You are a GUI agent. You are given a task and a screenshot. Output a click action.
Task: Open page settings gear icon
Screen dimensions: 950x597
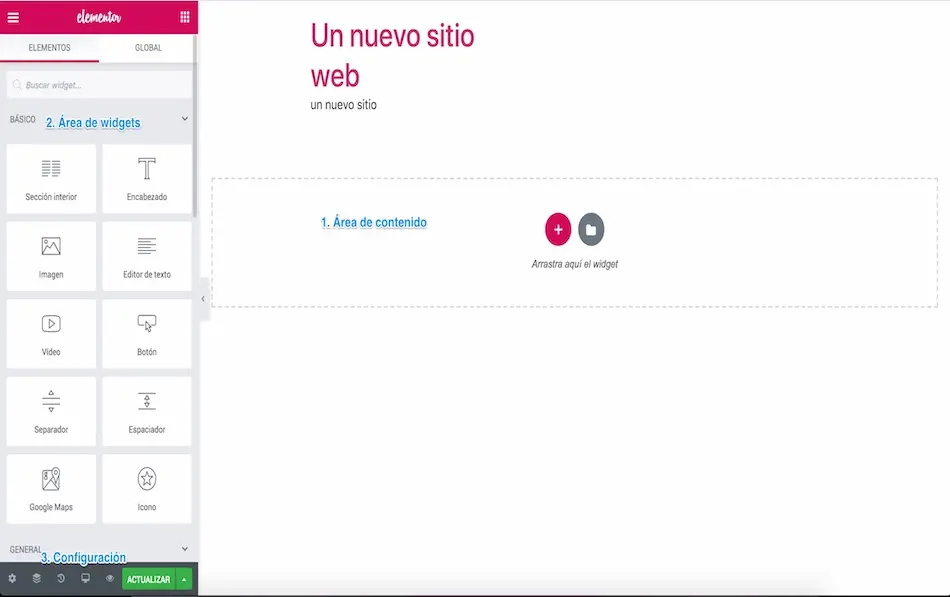(12, 579)
